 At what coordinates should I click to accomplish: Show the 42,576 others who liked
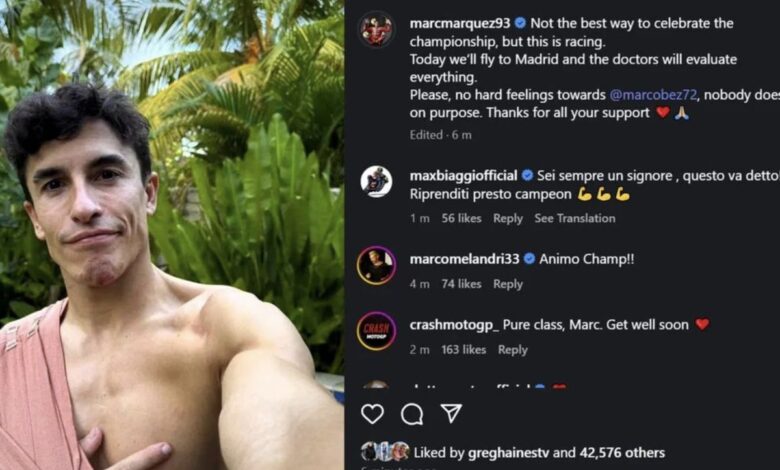point(614,452)
